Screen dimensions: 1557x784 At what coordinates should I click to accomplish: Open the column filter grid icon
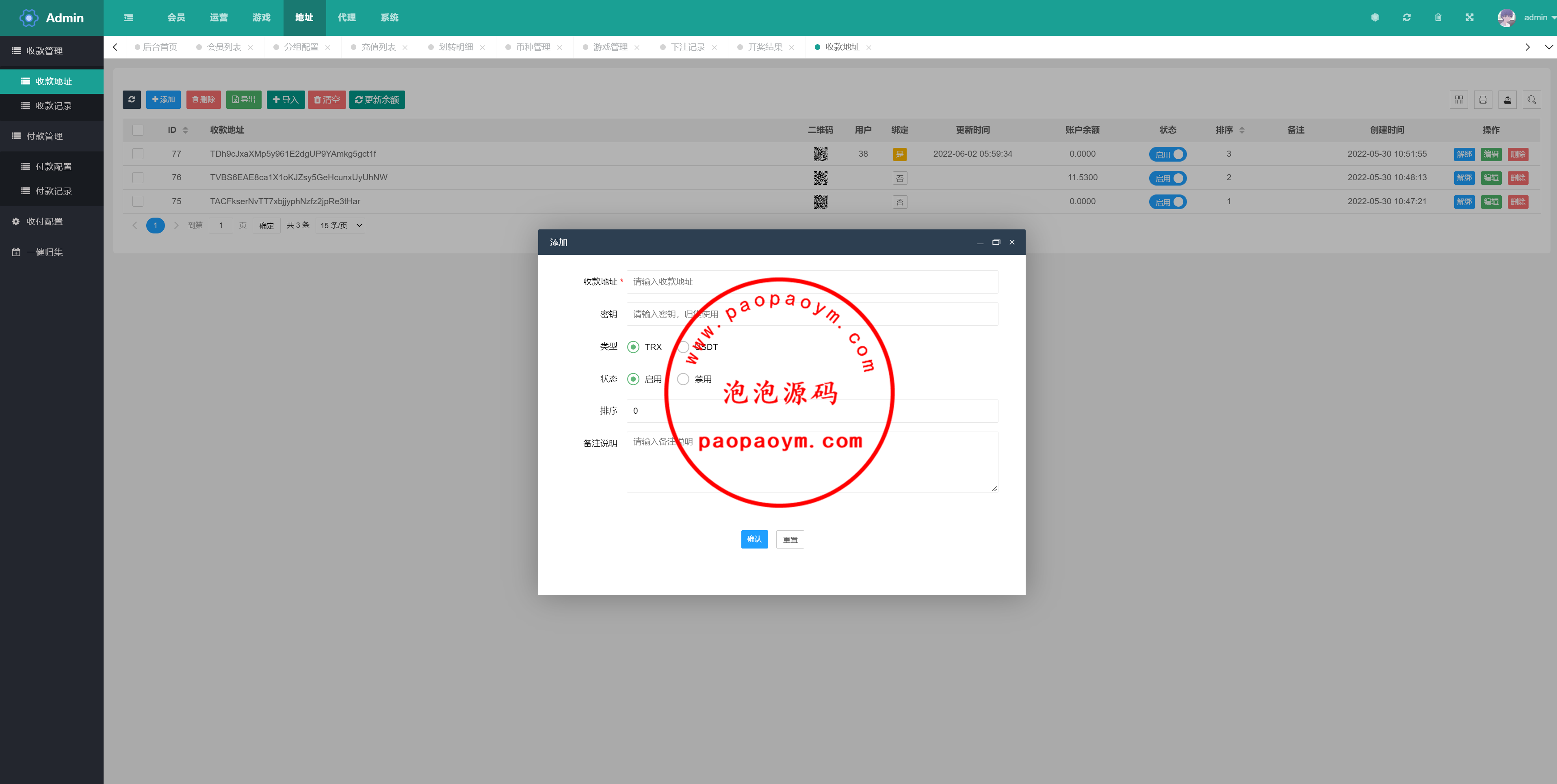(1458, 99)
